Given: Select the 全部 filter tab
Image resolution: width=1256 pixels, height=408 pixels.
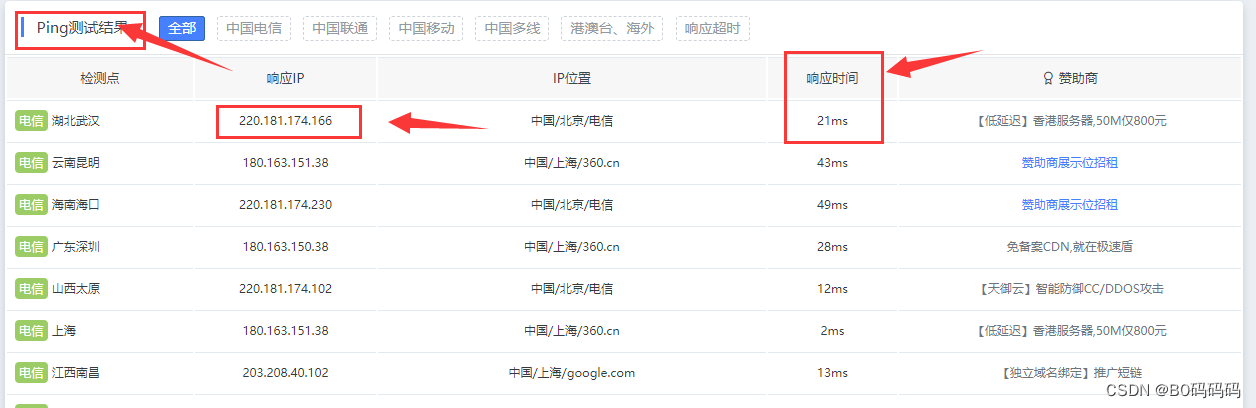Looking at the screenshot, I should [182, 28].
